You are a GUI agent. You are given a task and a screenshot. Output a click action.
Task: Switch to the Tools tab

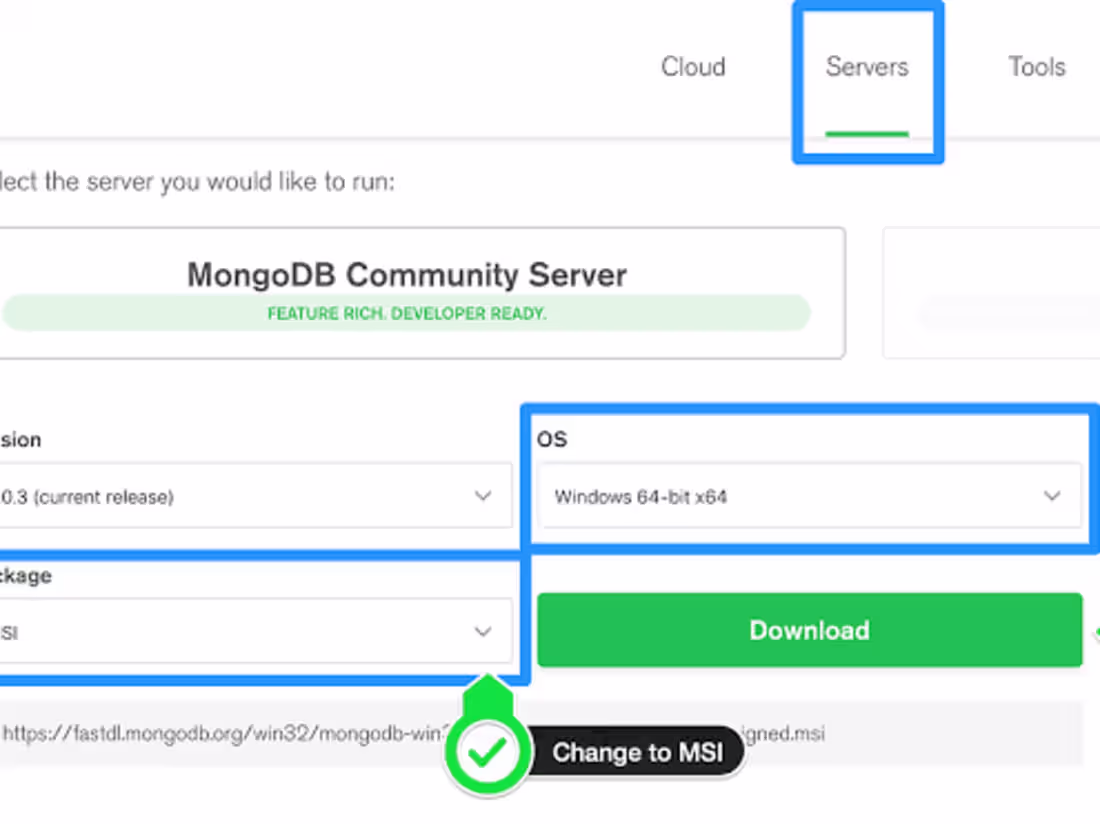pos(1037,66)
